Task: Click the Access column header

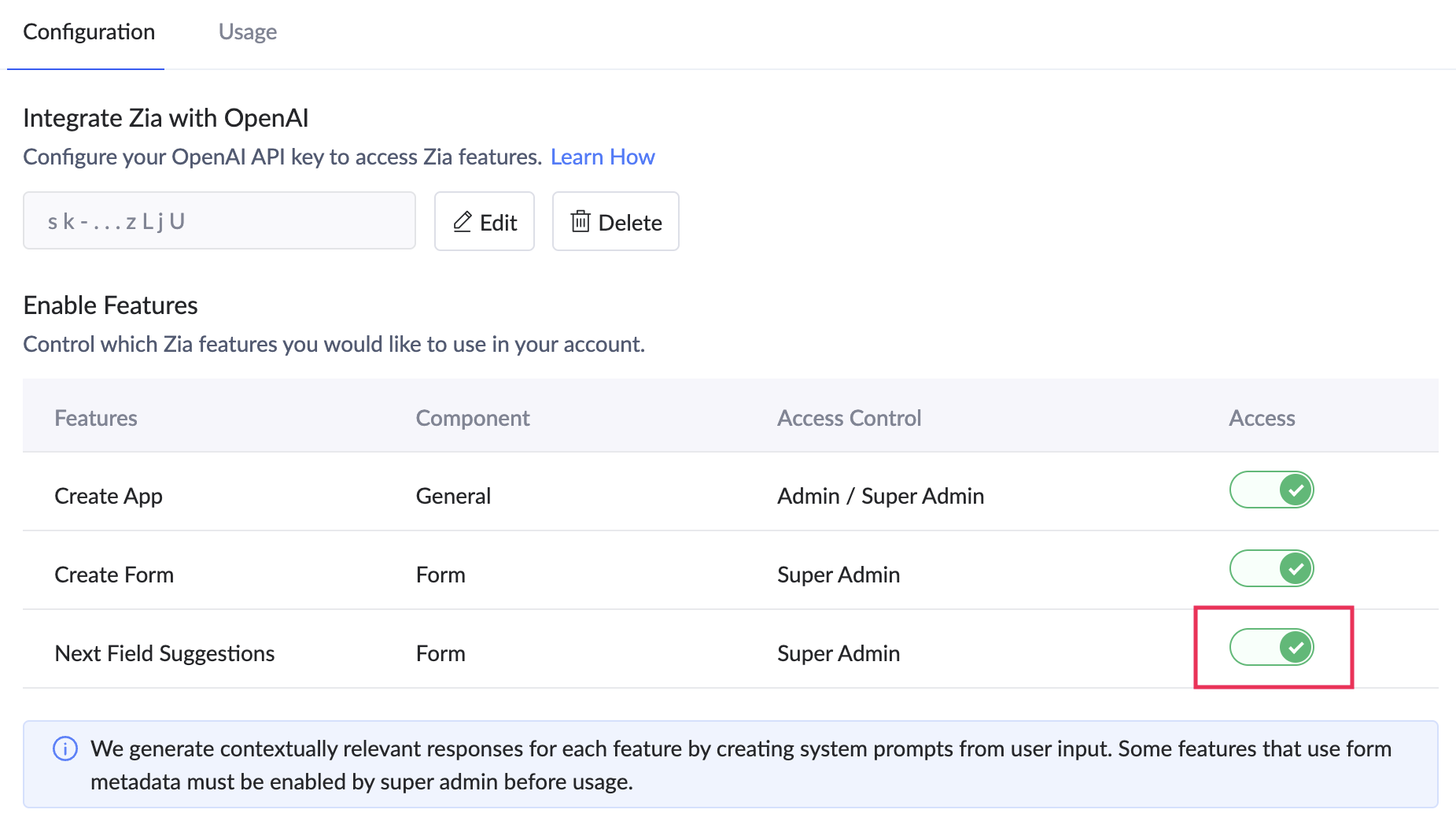Action: [x=1262, y=418]
